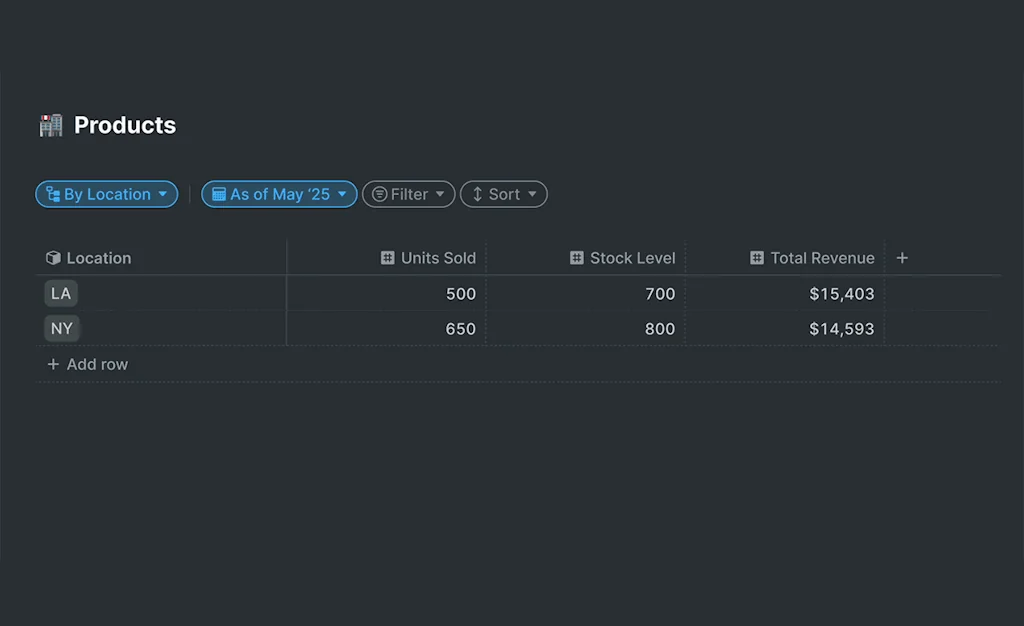1024x626 pixels.
Task: Click the funnel icon inside the Filter control
Action: pos(378,194)
